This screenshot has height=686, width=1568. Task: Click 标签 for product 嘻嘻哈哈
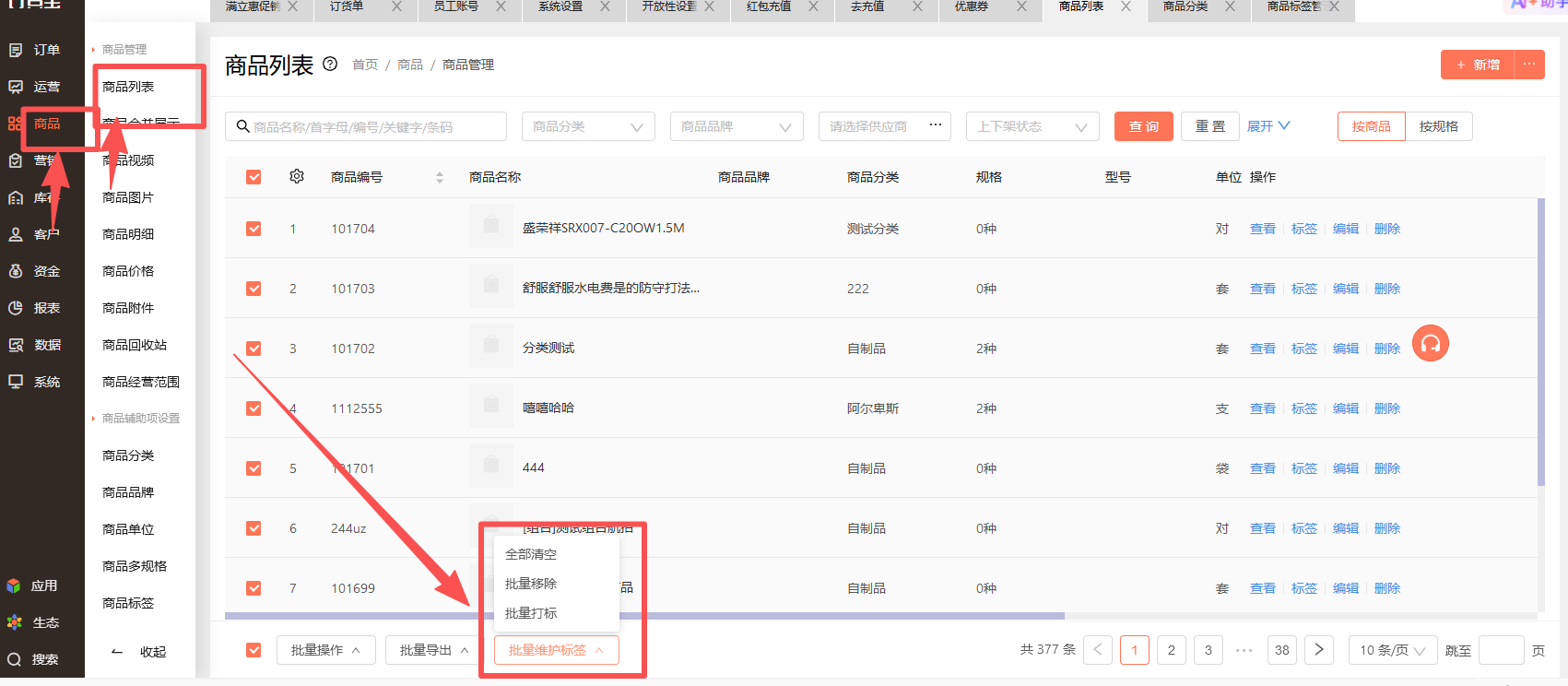(1304, 408)
